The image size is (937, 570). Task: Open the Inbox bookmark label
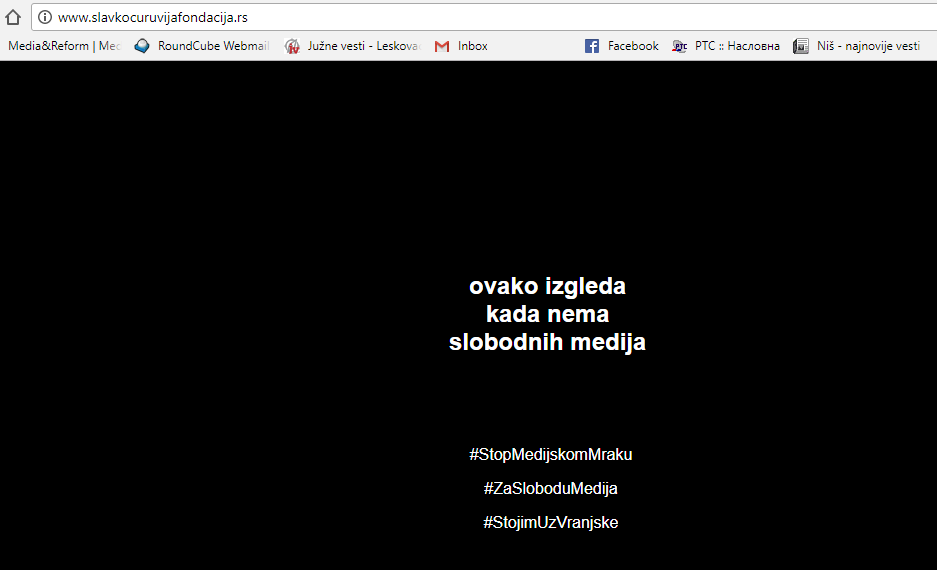tap(473, 46)
